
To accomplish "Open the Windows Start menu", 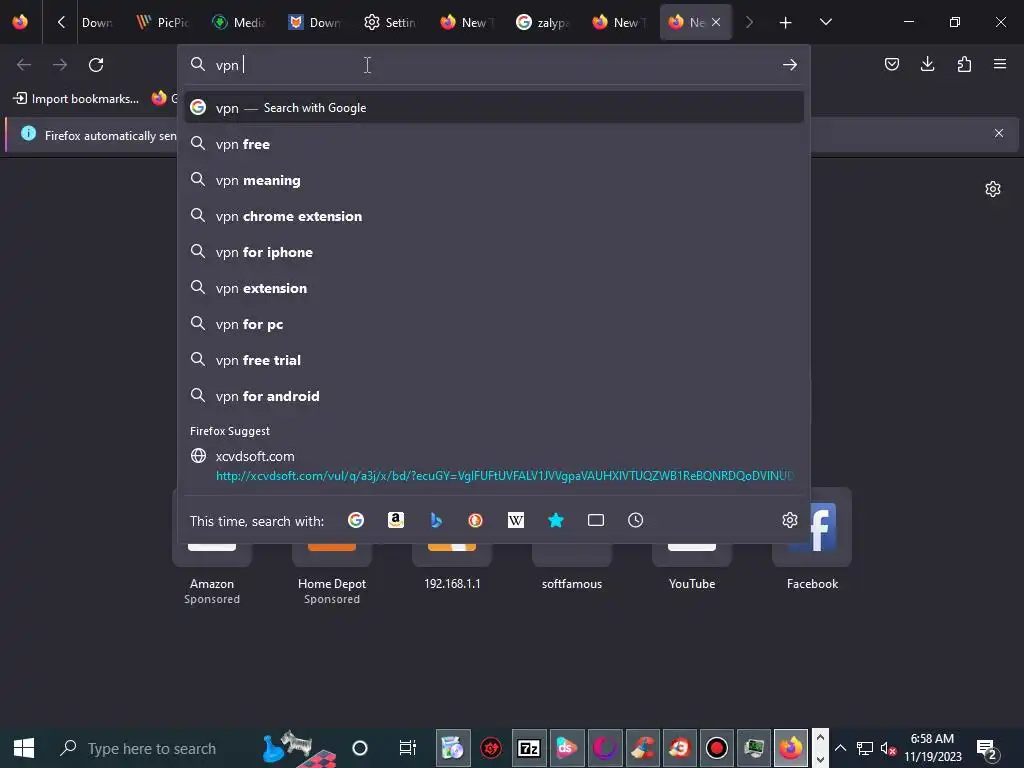I will tap(24, 748).
